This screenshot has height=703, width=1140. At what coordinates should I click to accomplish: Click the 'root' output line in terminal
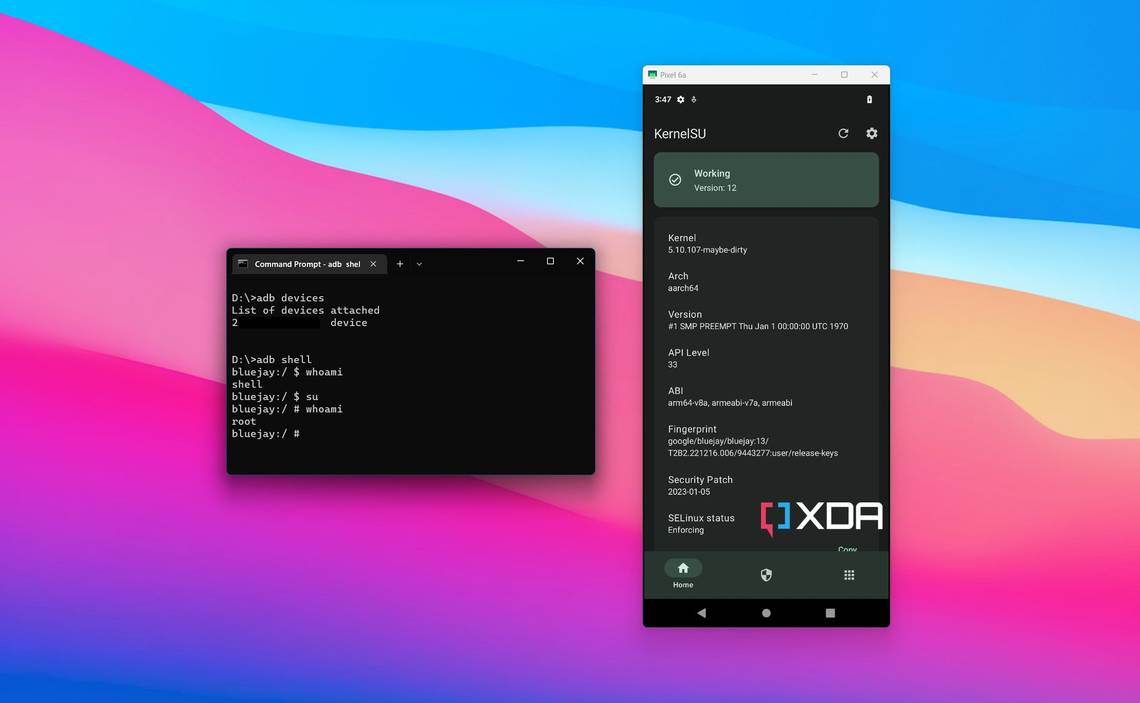click(x=244, y=422)
